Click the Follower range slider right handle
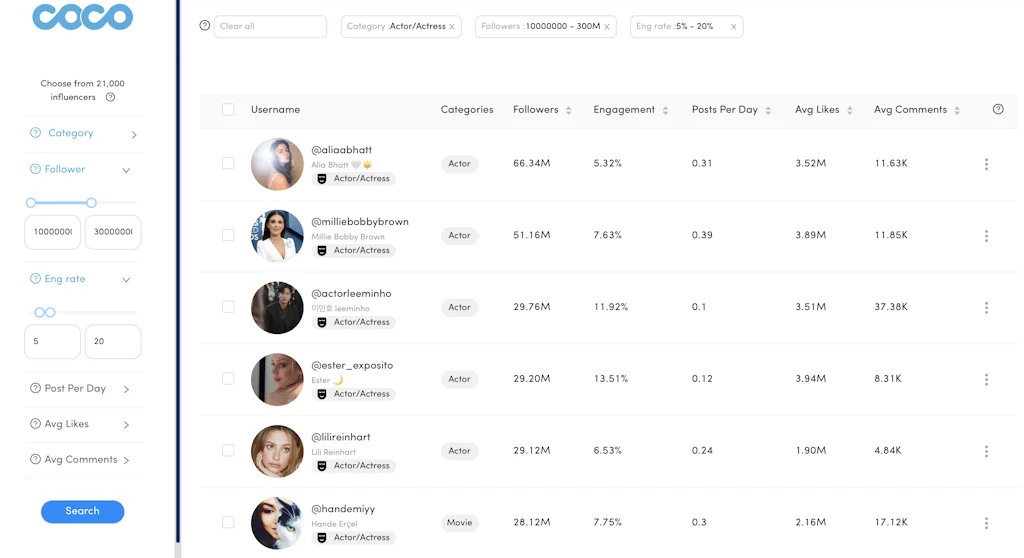 (x=91, y=203)
